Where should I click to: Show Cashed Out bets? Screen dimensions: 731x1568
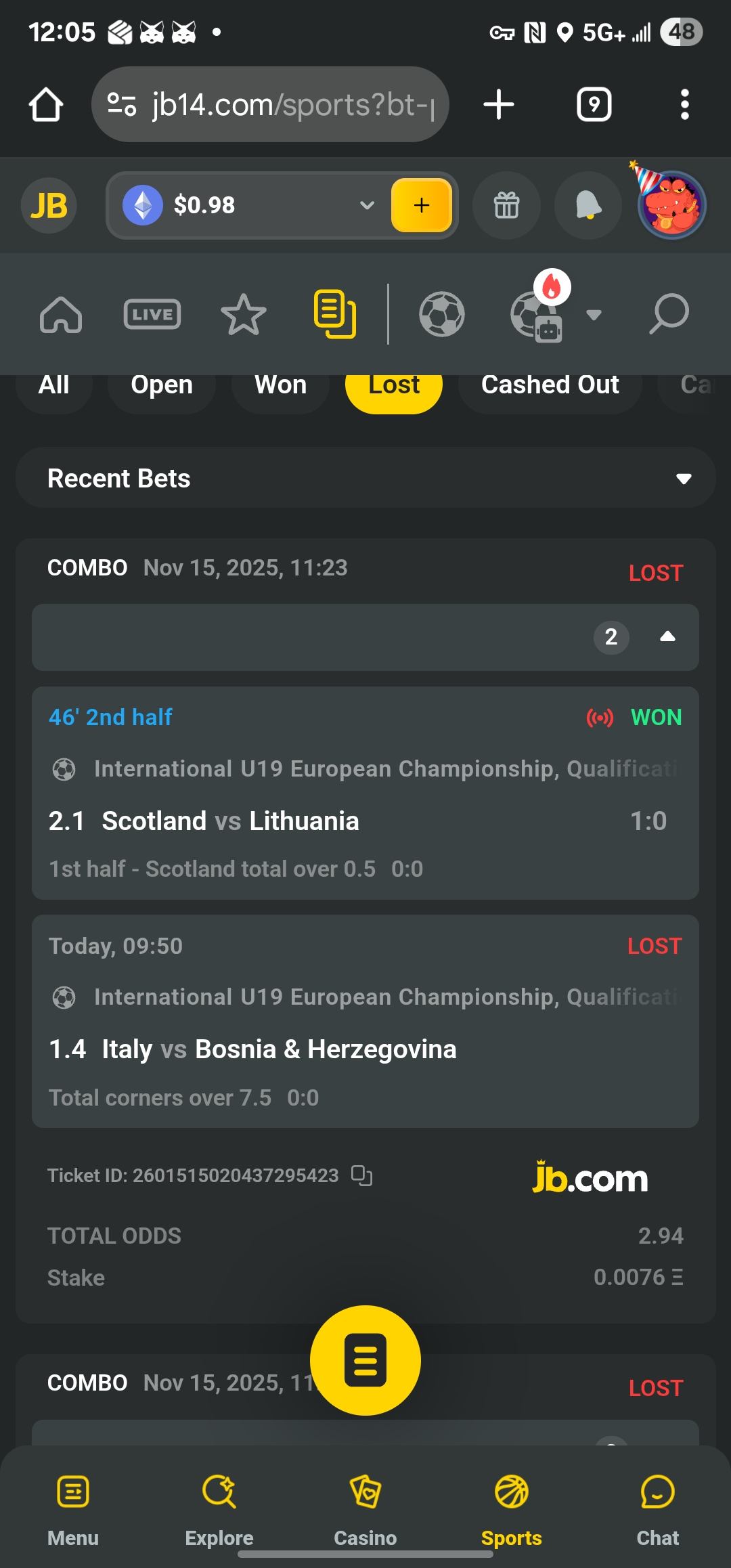click(550, 386)
